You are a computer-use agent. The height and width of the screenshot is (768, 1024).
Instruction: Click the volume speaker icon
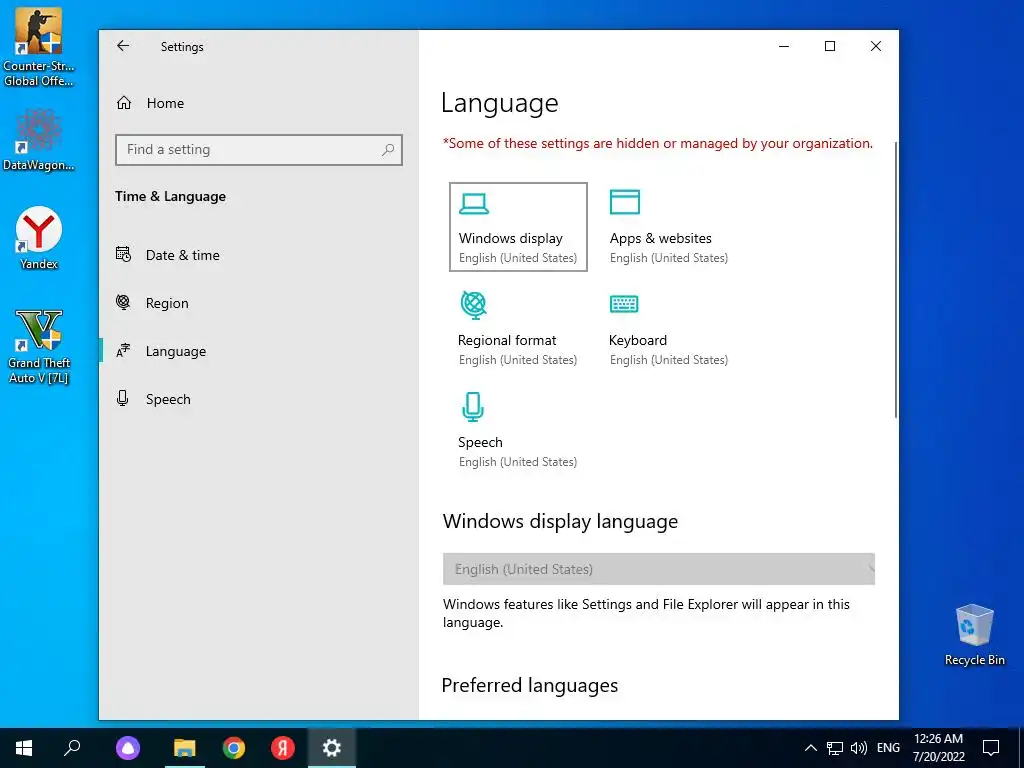[x=859, y=748]
